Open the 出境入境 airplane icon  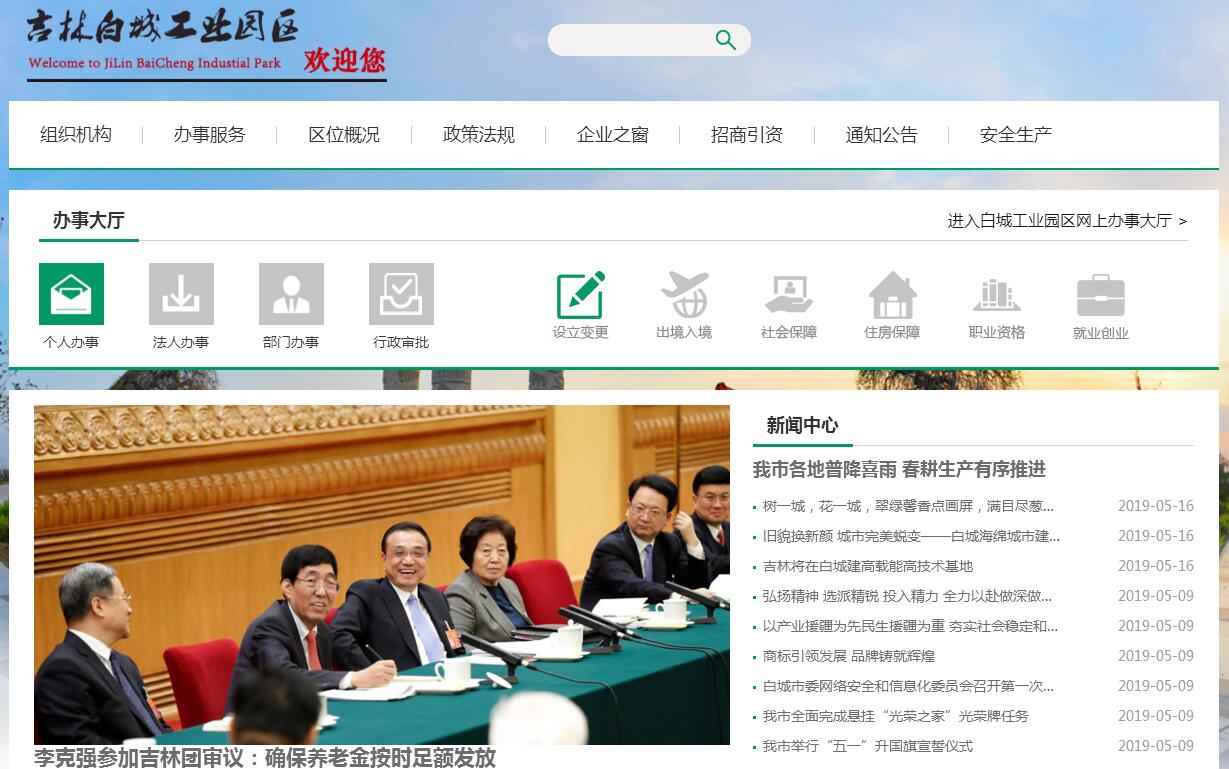685,295
